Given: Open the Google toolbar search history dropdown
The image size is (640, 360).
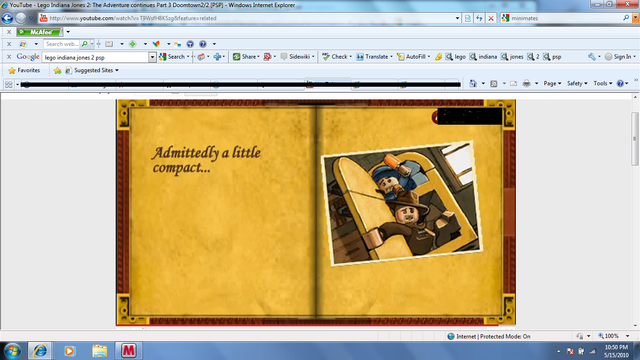Looking at the screenshot, I should (152, 57).
